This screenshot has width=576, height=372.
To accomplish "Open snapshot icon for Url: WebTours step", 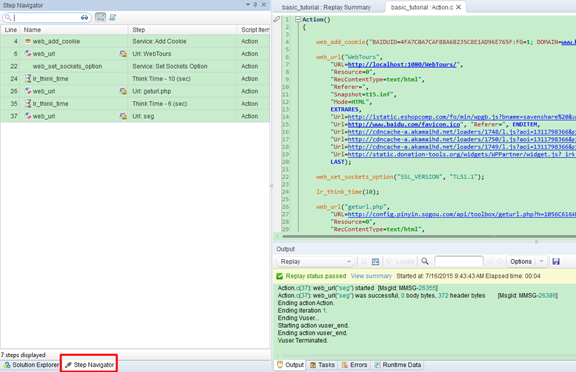I will click(123, 54).
